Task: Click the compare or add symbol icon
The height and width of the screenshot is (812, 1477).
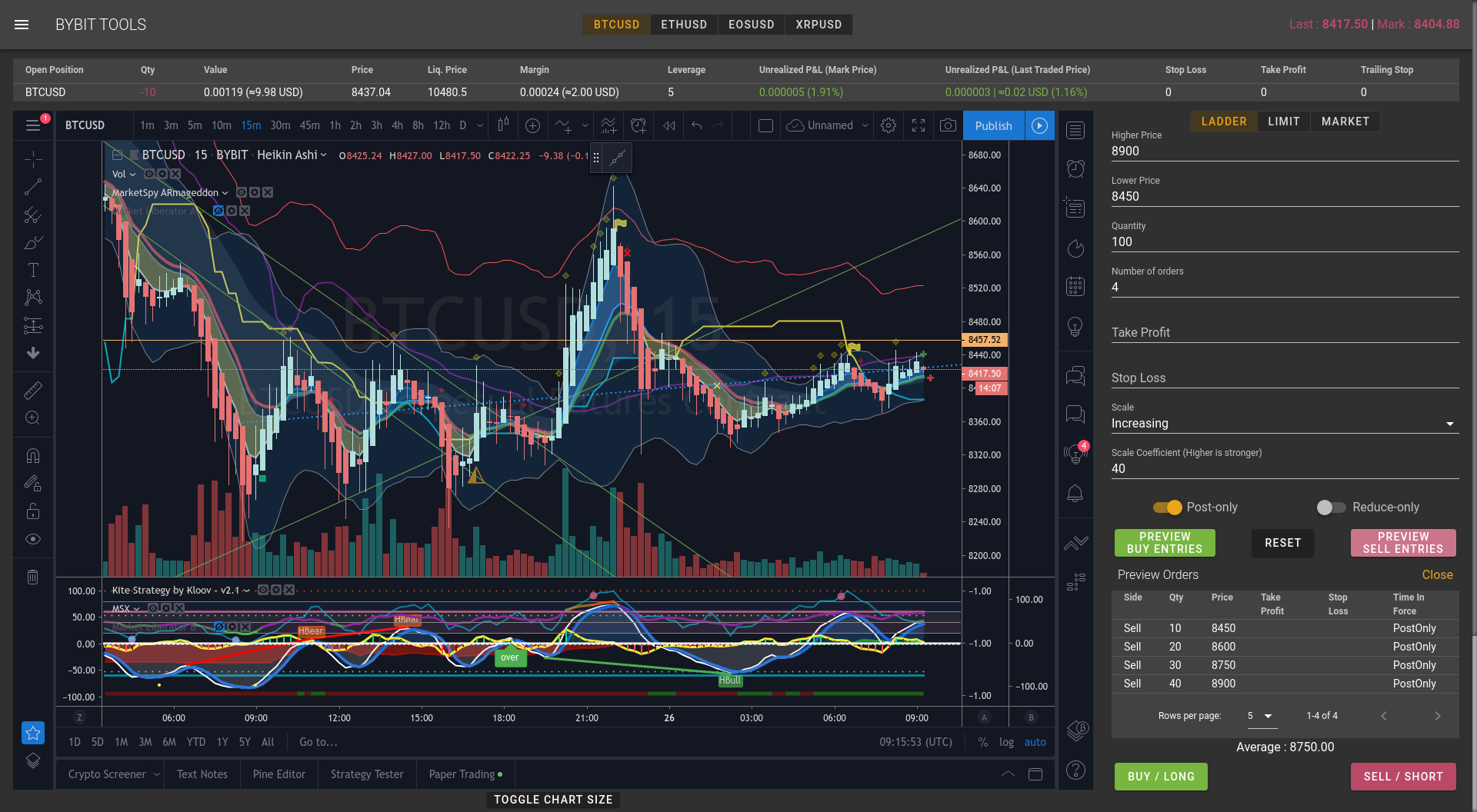Action: pyautogui.click(x=532, y=125)
